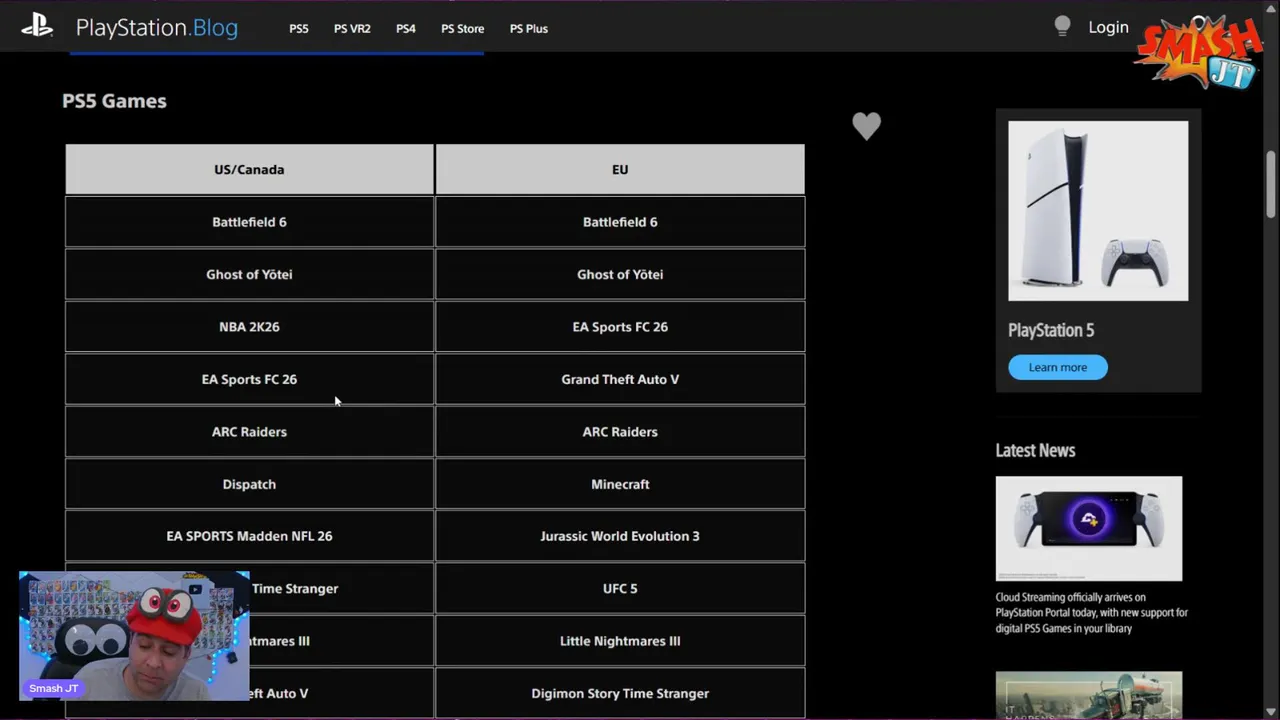Select ARC Raiders in US/Canada column
This screenshot has height=720, width=1280.
point(249,432)
